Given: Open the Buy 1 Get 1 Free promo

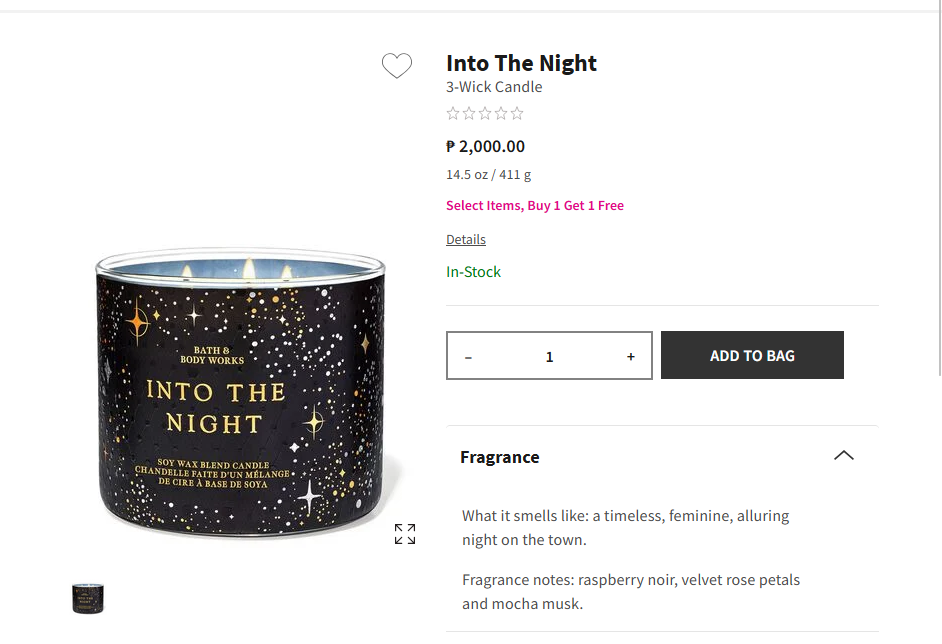Looking at the screenshot, I should pyautogui.click(x=535, y=206).
